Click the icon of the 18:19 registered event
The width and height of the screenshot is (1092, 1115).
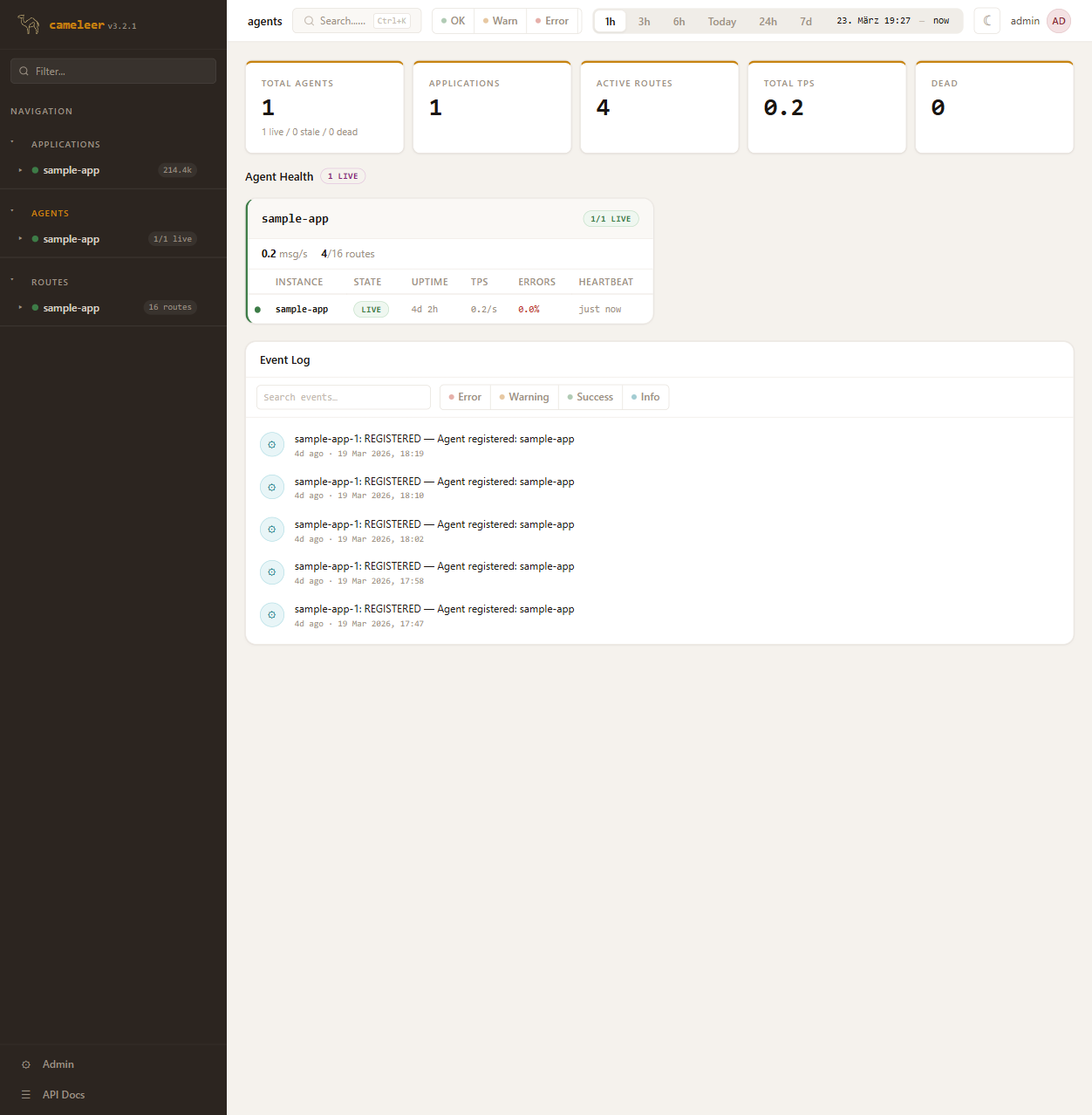pyautogui.click(x=272, y=445)
